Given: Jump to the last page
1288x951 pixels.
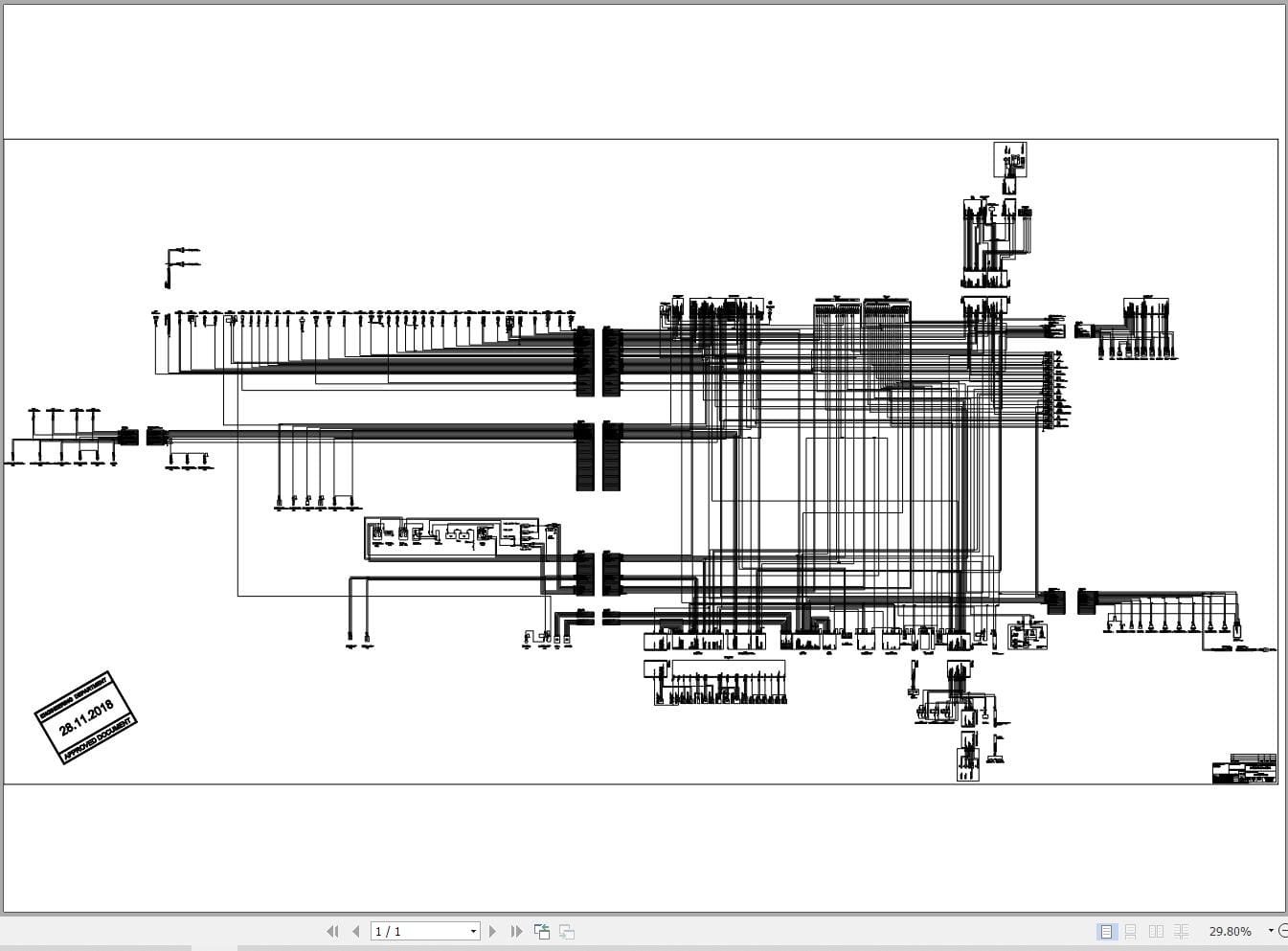Looking at the screenshot, I should (x=516, y=931).
